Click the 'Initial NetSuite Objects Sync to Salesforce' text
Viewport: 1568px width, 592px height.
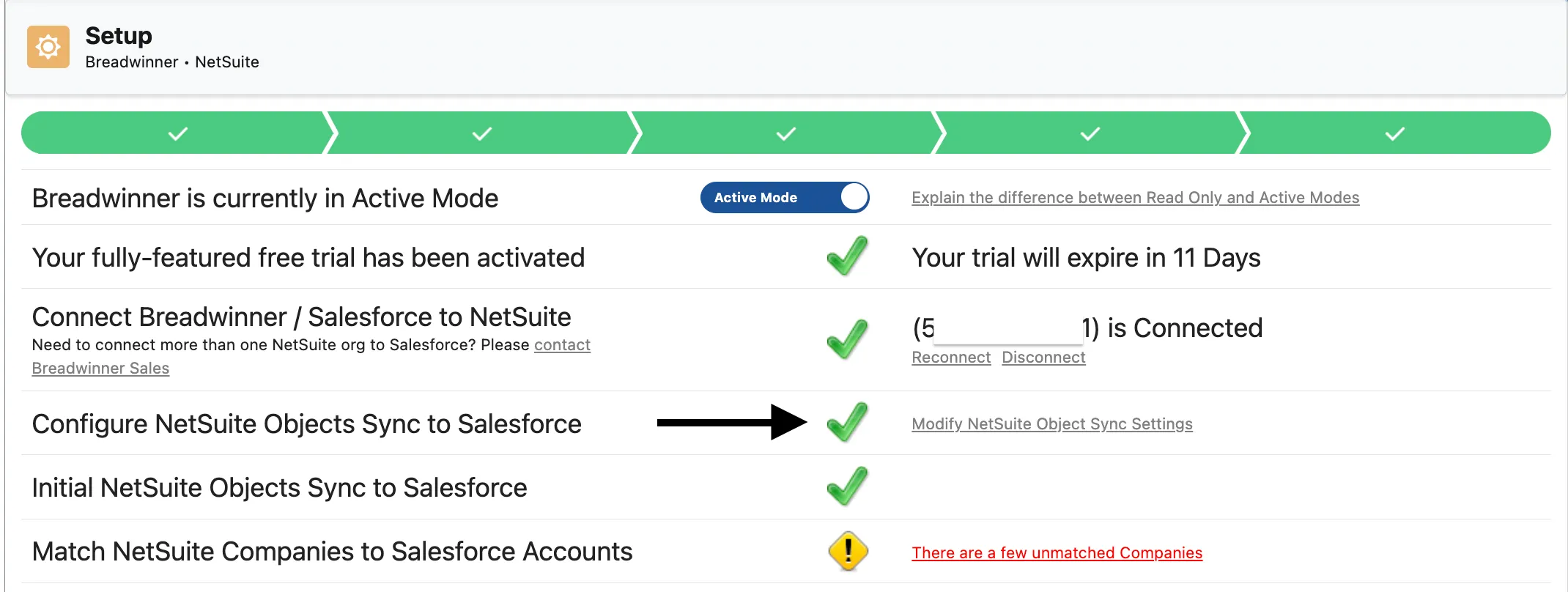pos(279,488)
